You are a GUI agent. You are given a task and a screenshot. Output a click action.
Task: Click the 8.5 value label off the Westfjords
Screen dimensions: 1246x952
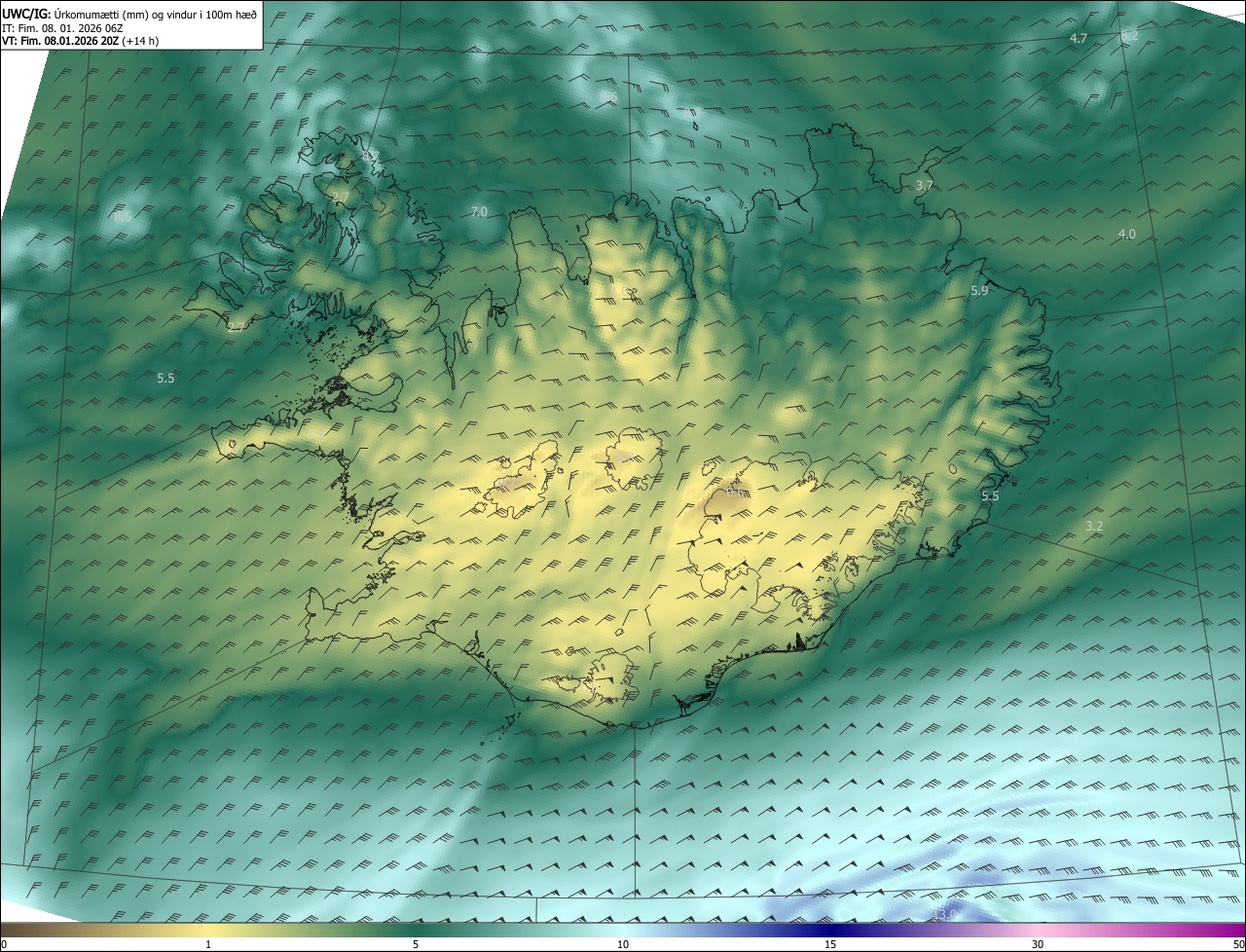pos(122,216)
